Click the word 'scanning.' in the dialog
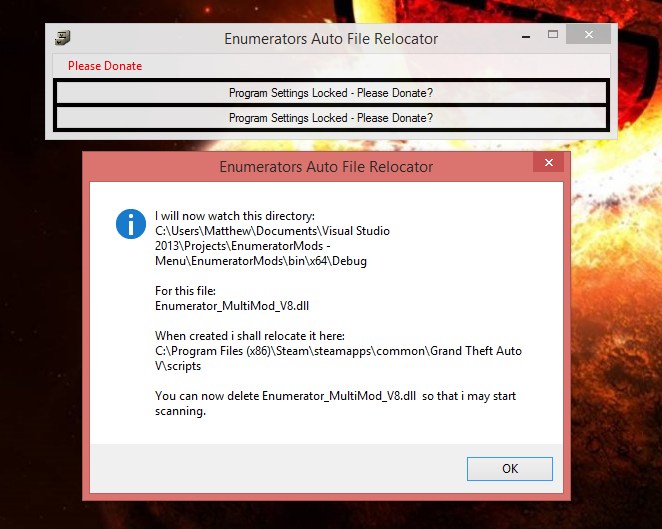Viewport: 662px width, 529px height. (180, 411)
